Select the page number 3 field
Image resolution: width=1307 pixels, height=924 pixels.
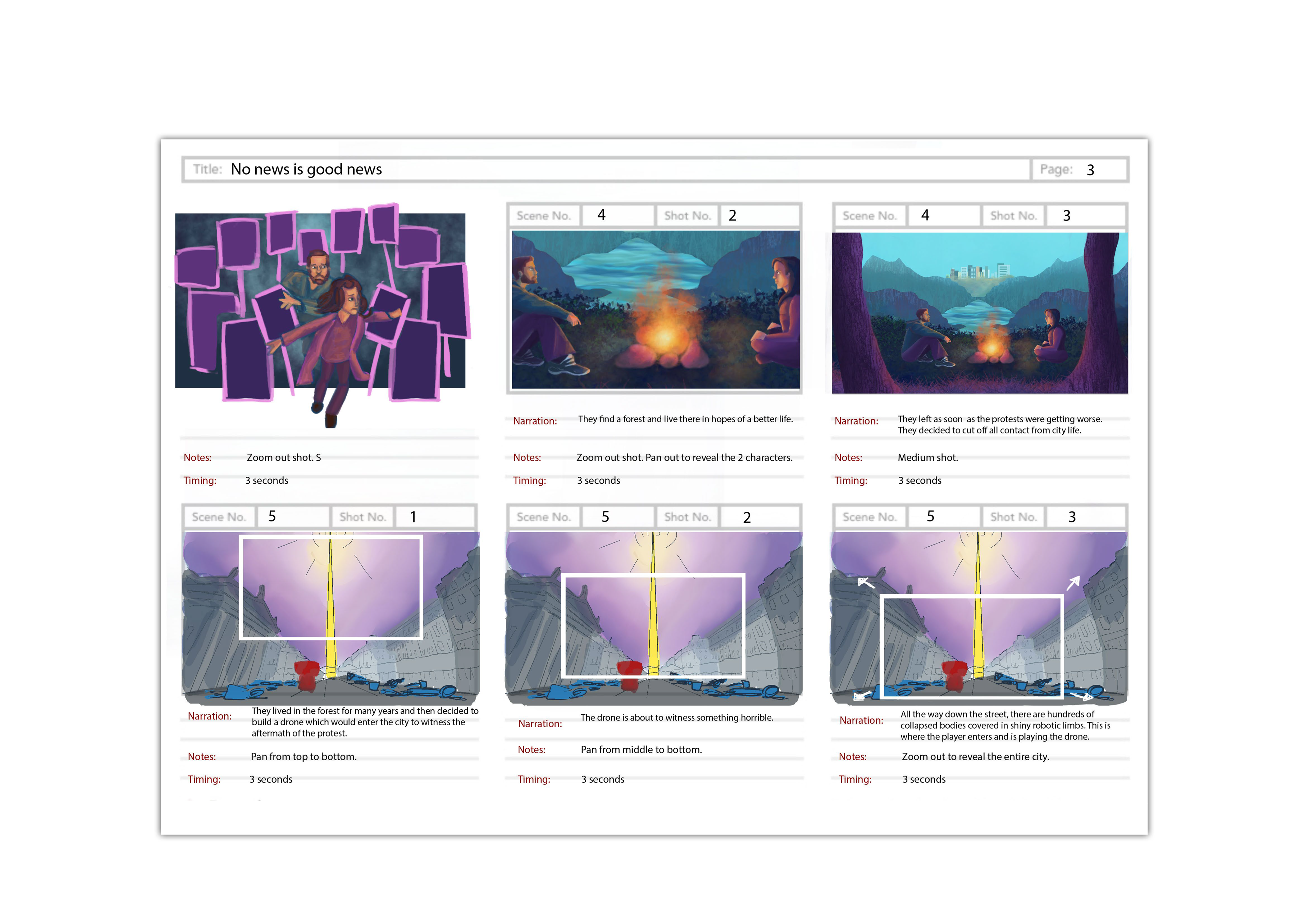1090,170
